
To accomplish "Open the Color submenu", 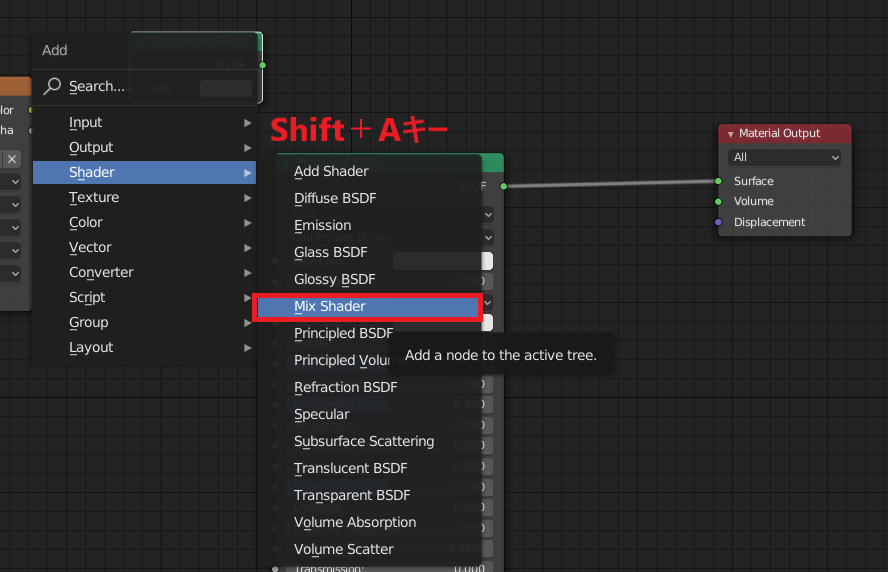I will coord(144,222).
